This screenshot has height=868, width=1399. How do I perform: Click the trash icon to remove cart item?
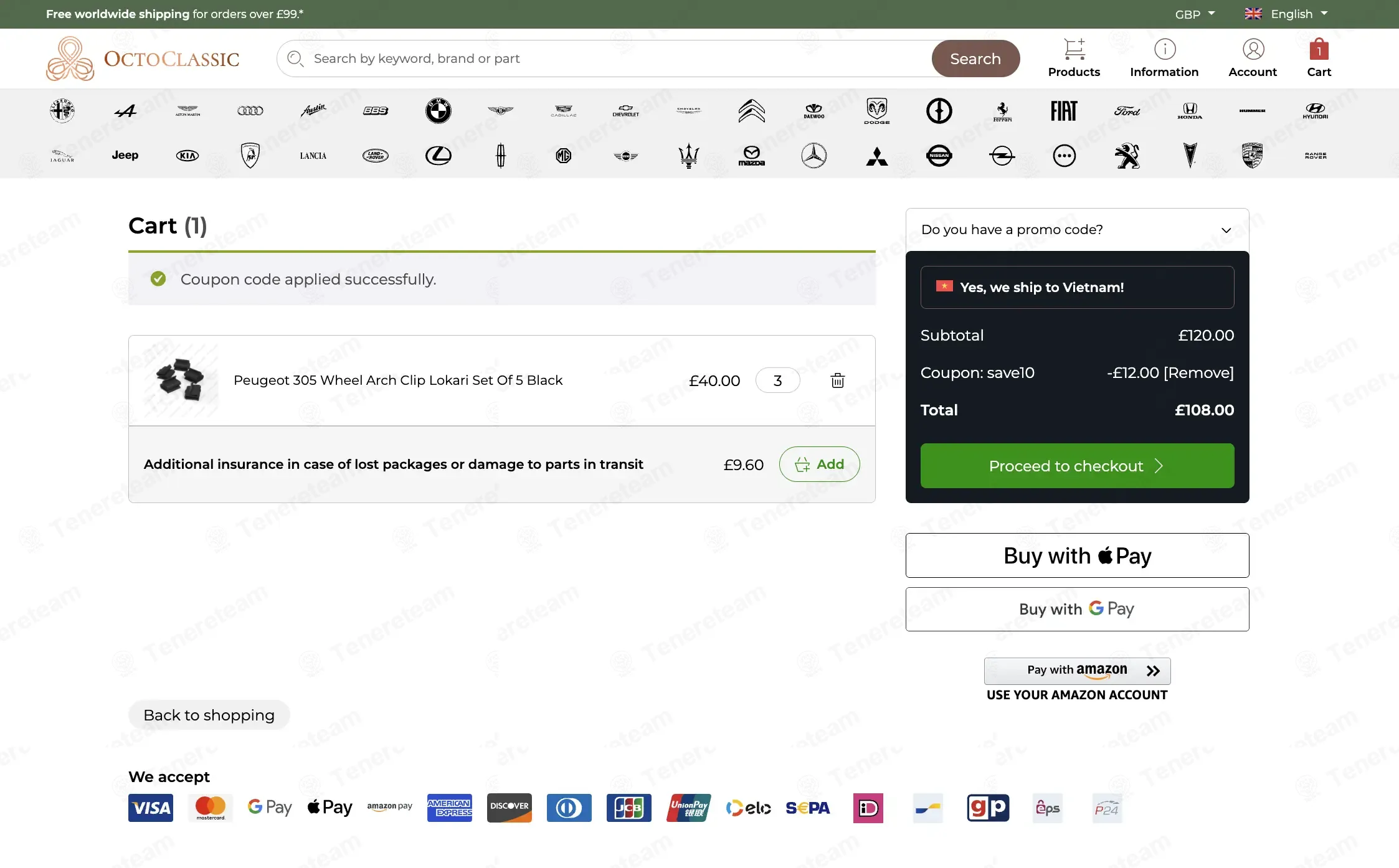(838, 380)
